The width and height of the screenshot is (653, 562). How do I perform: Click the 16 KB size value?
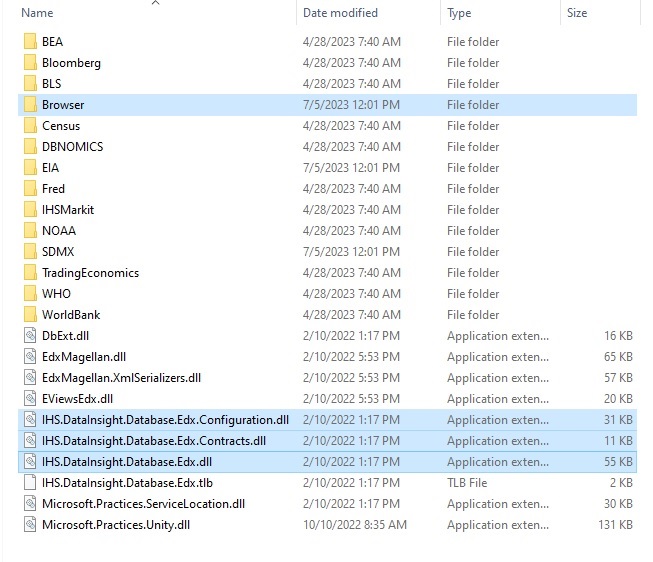click(x=618, y=335)
